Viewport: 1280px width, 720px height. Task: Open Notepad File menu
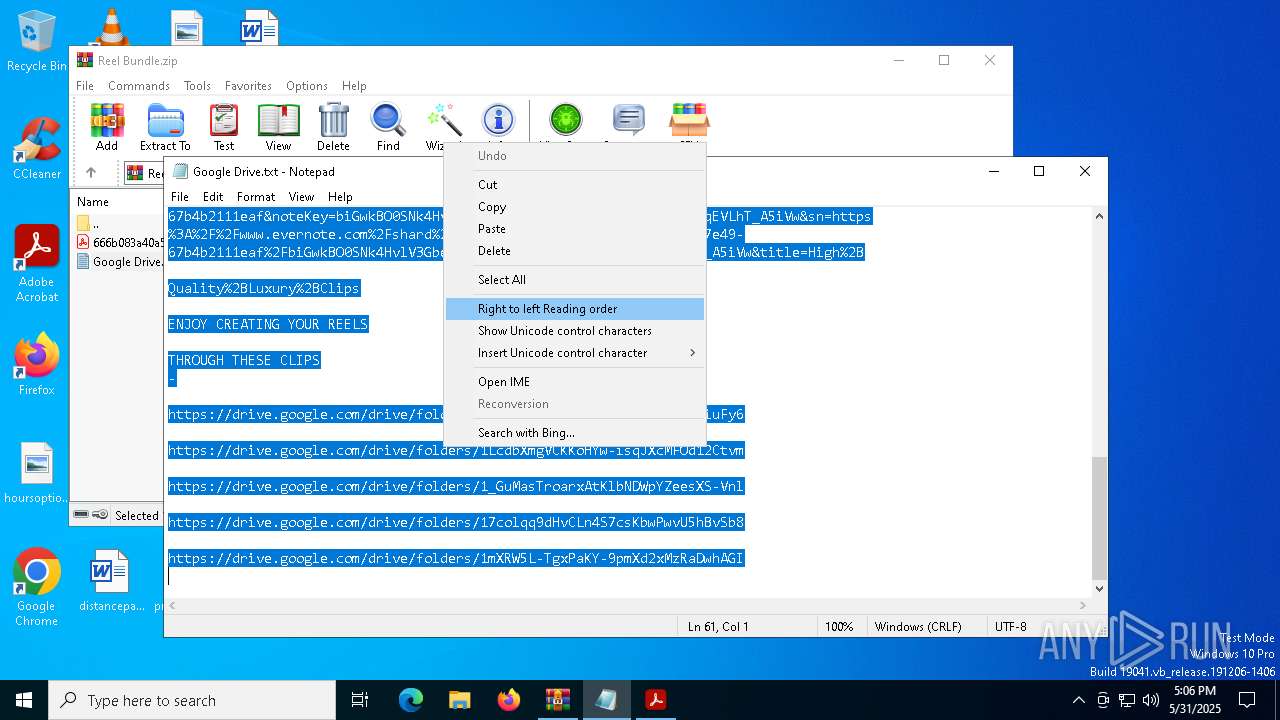click(180, 197)
